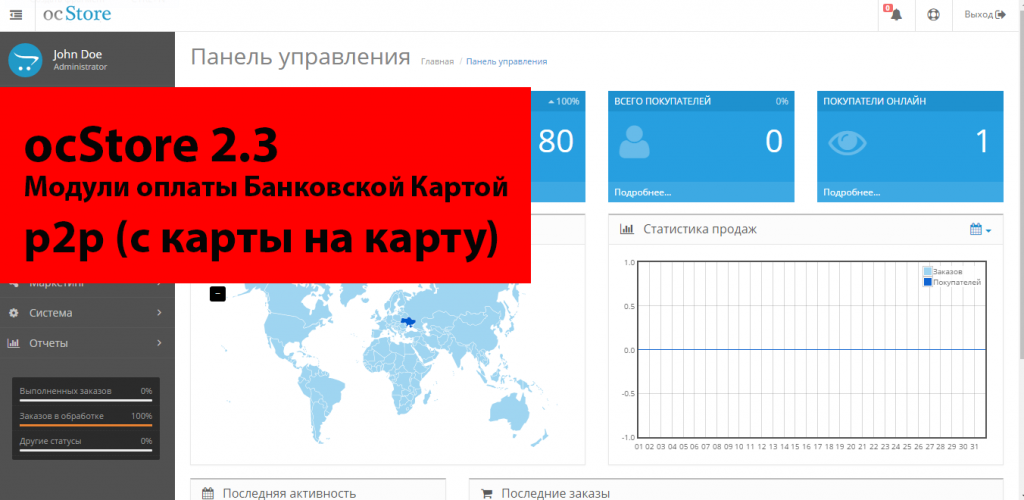Open the help lifebuoy icon
The width and height of the screenshot is (1024, 500).
click(933, 15)
